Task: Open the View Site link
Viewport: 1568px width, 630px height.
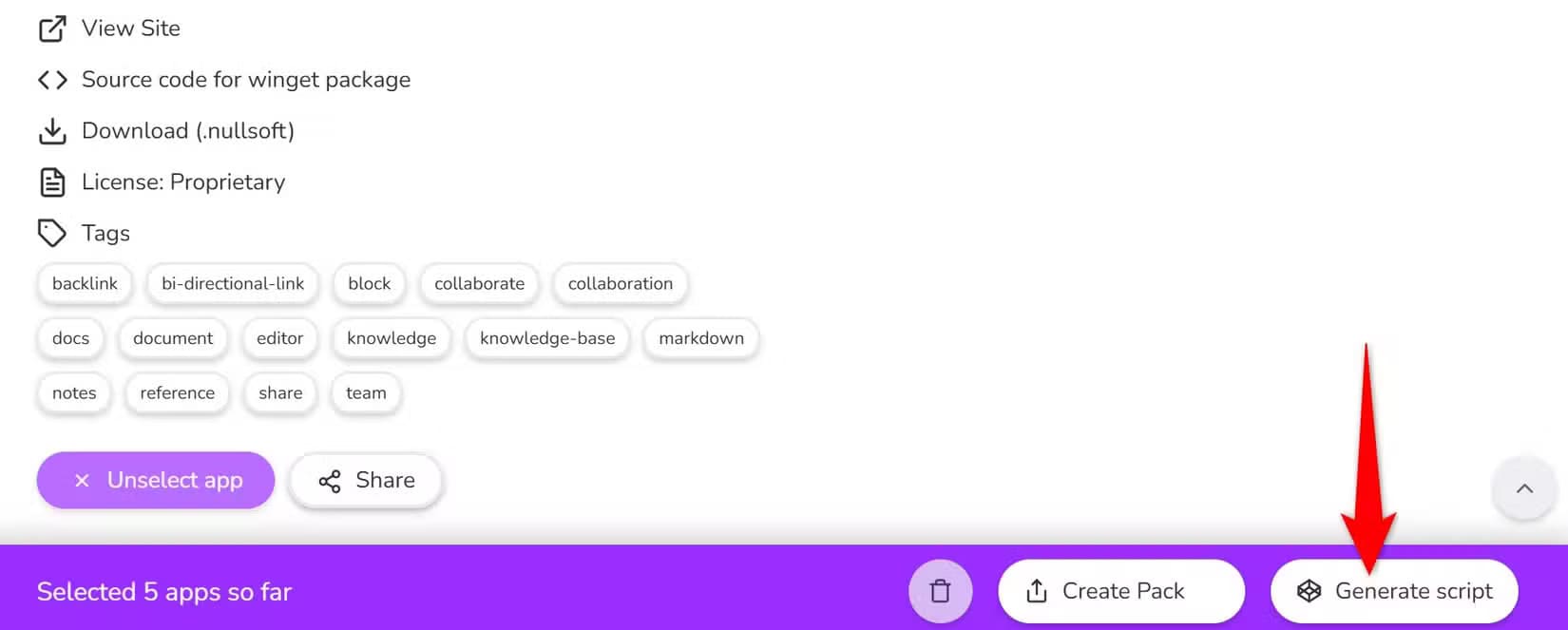Action: click(131, 29)
